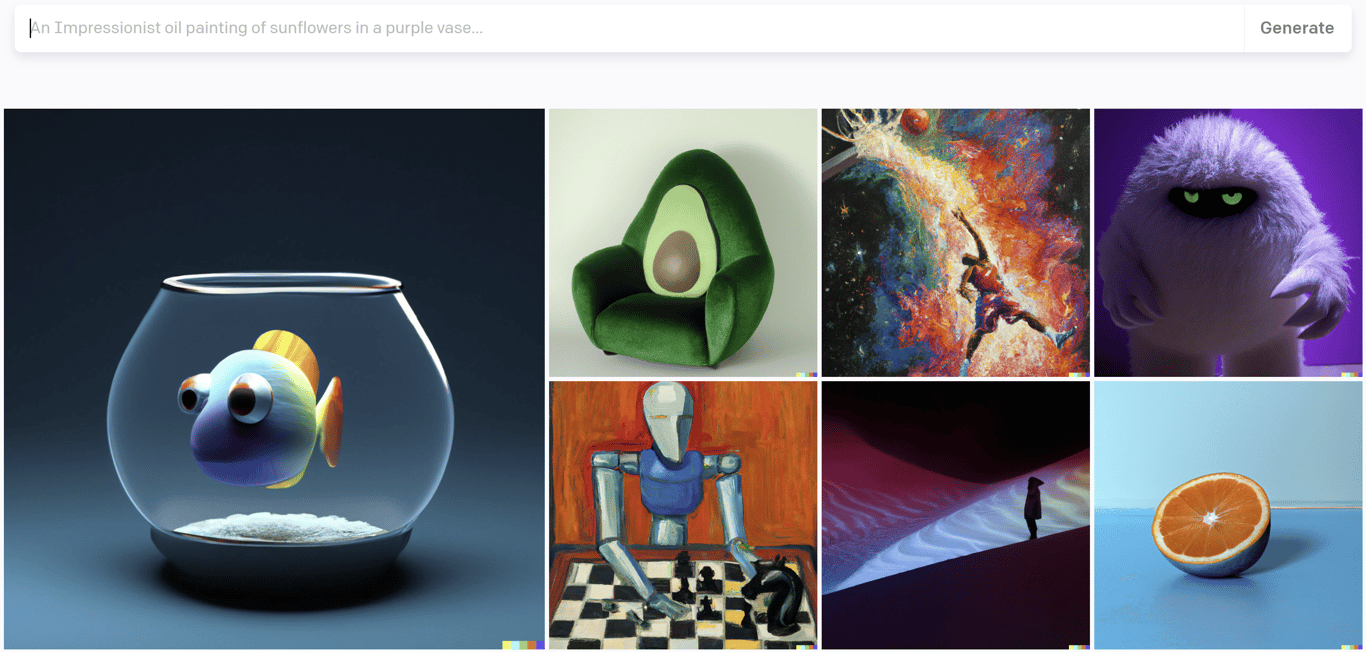This screenshot has width=1366, height=652.
Task: Focus the image prompt text field
Action: point(629,28)
